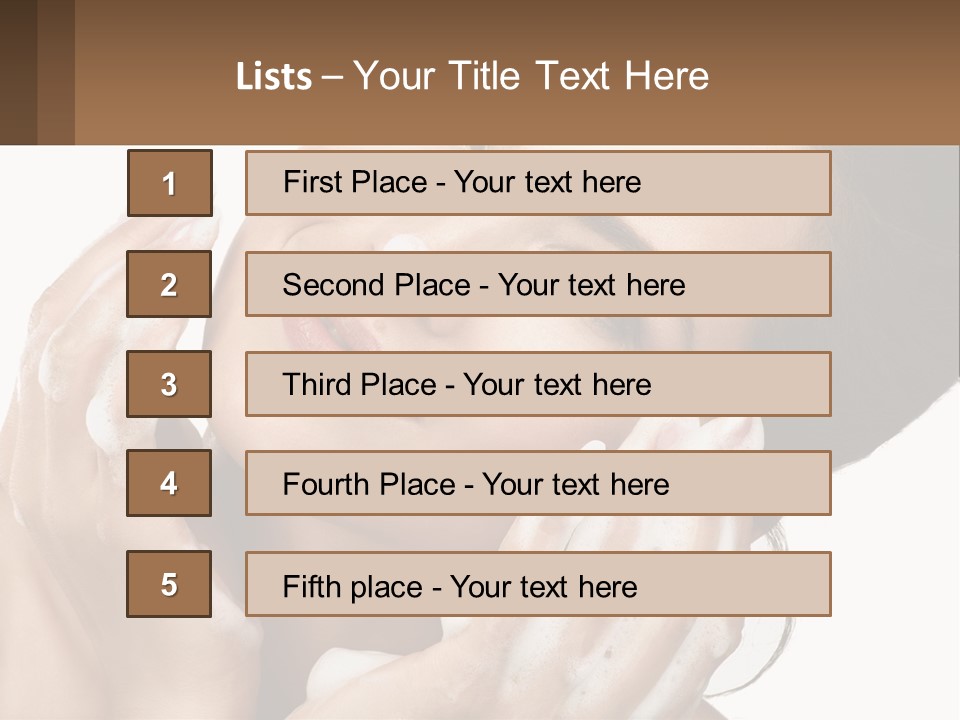Select the 'Third Place - Your text here' bar
Screen dimensions: 960x720
[x=538, y=384]
